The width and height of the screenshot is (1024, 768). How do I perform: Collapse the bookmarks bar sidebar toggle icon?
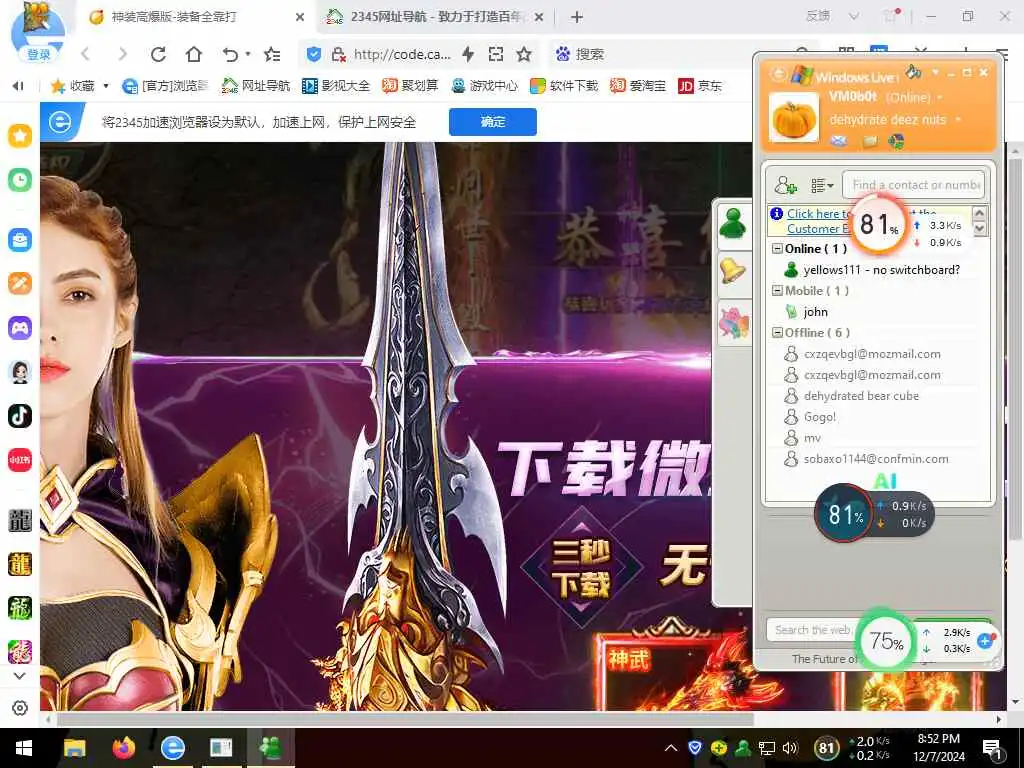[18, 86]
